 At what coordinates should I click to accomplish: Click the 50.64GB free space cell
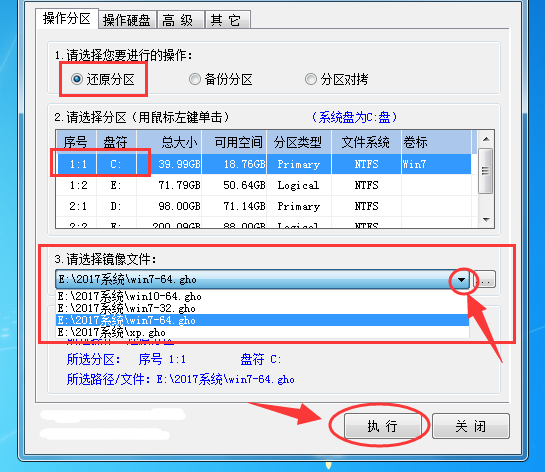click(234, 185)
